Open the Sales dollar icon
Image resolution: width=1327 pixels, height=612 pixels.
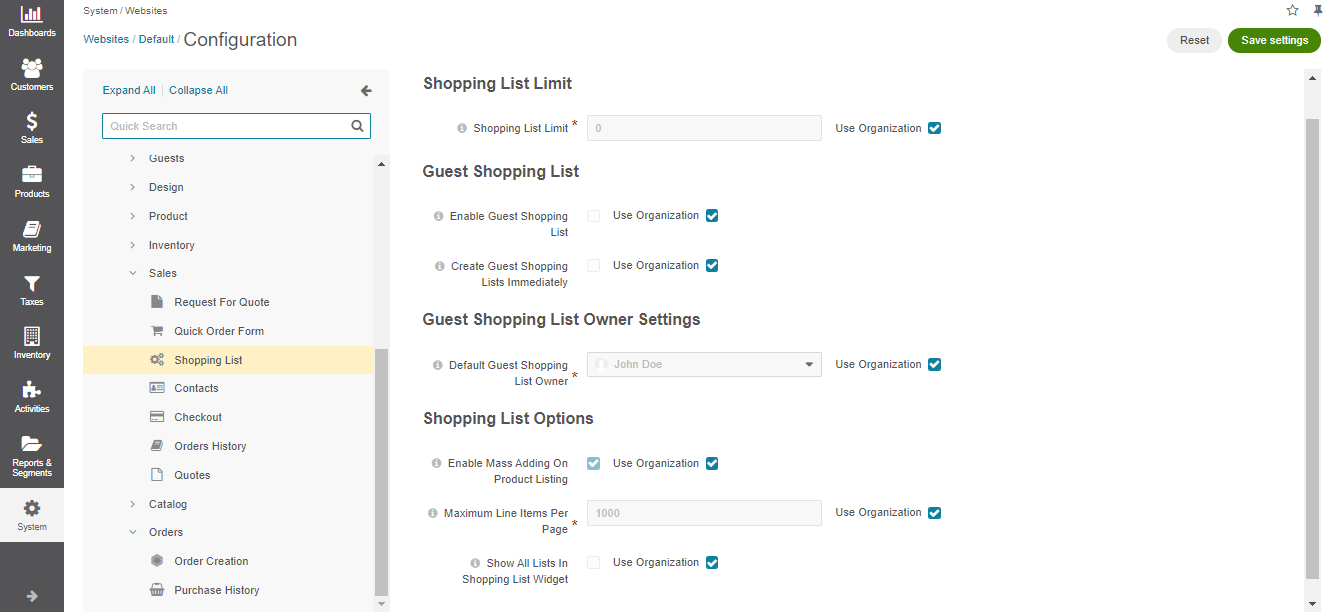(32, 121)
